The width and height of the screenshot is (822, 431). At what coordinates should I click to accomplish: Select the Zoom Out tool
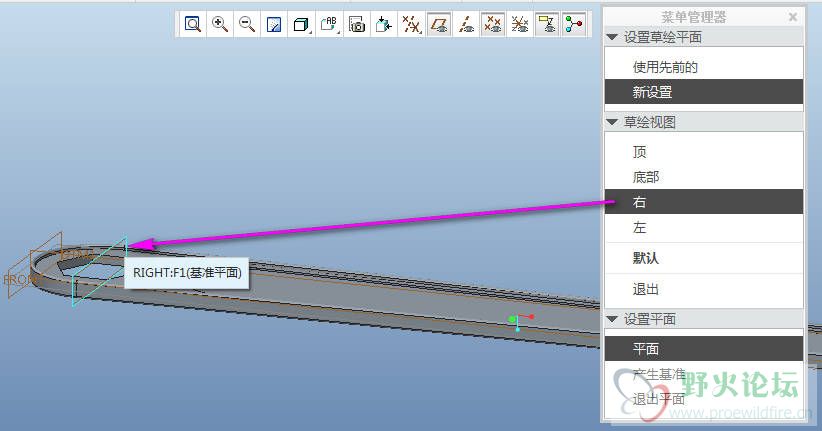[x=247, y=24]
